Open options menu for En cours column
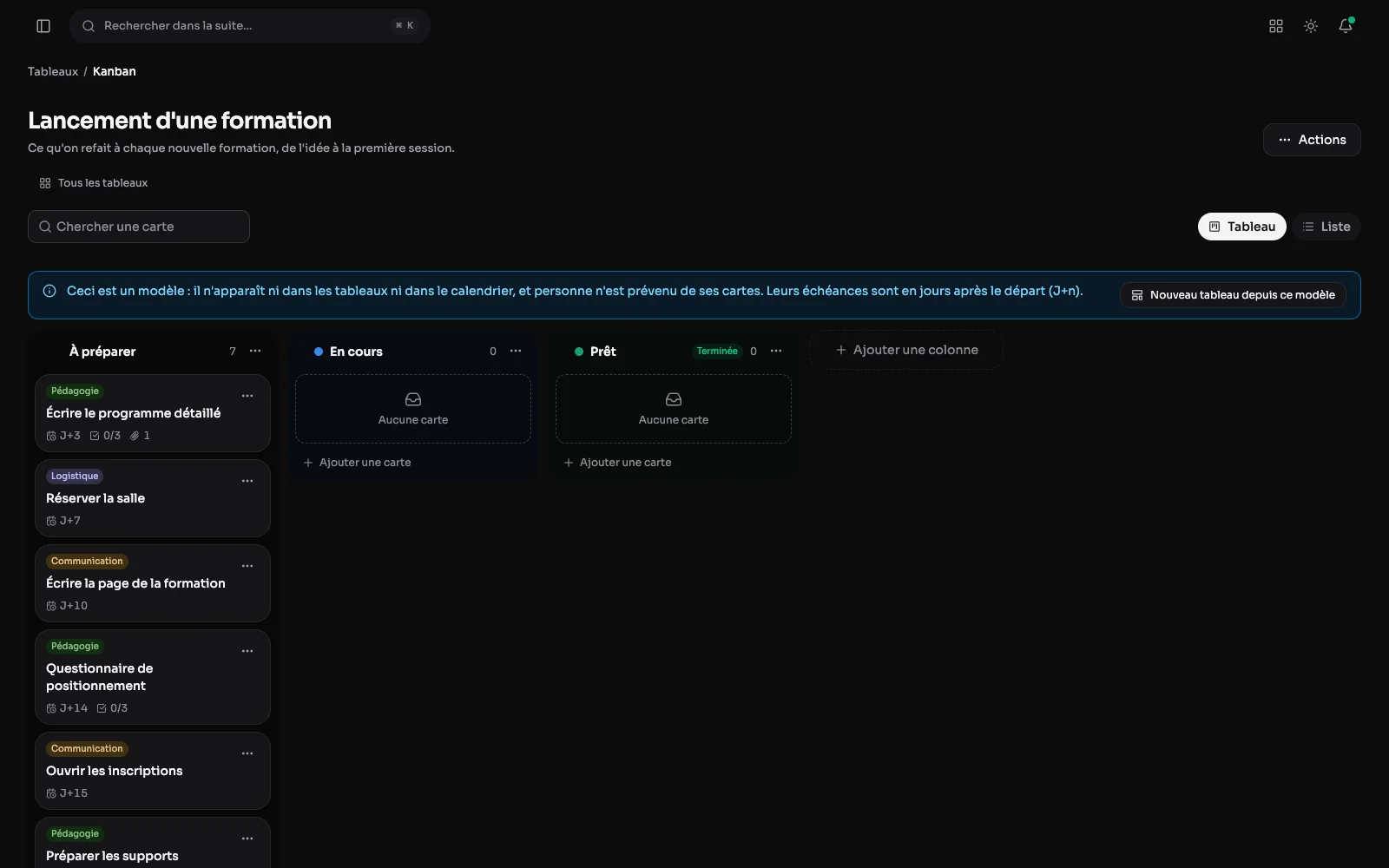Viewport: 1389px width, 868px height. coord(516,351)
